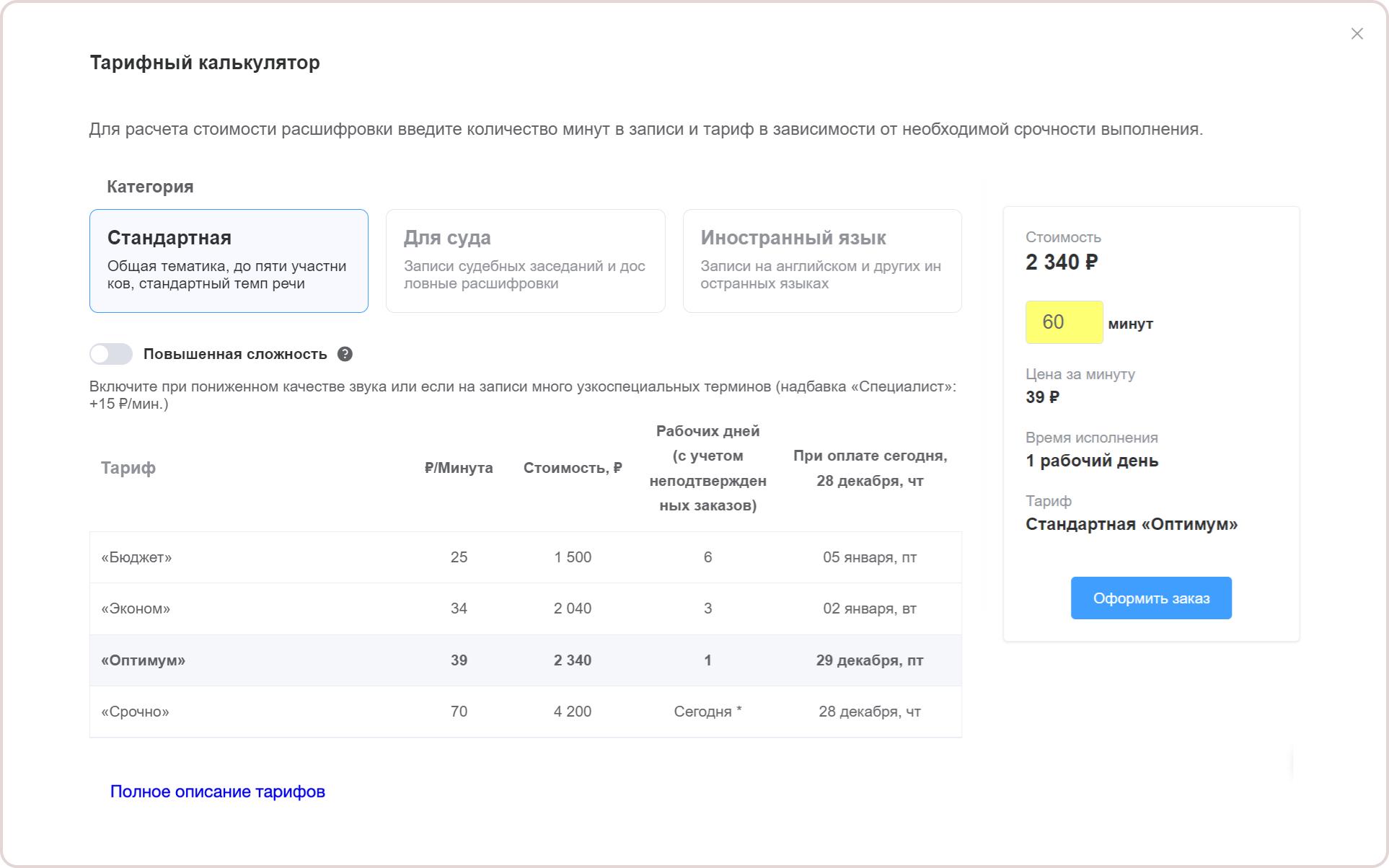Click the 34 price-per-minute cell for «Эконом»
The width and height of the screenshot is (1389, 868).
point(459,608)
